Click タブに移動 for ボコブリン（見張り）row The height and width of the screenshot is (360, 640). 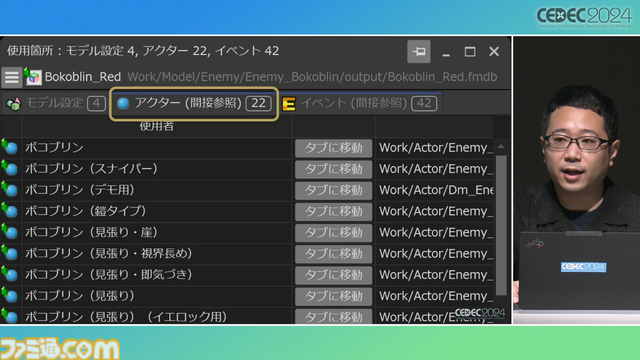(x=333, y=296)
